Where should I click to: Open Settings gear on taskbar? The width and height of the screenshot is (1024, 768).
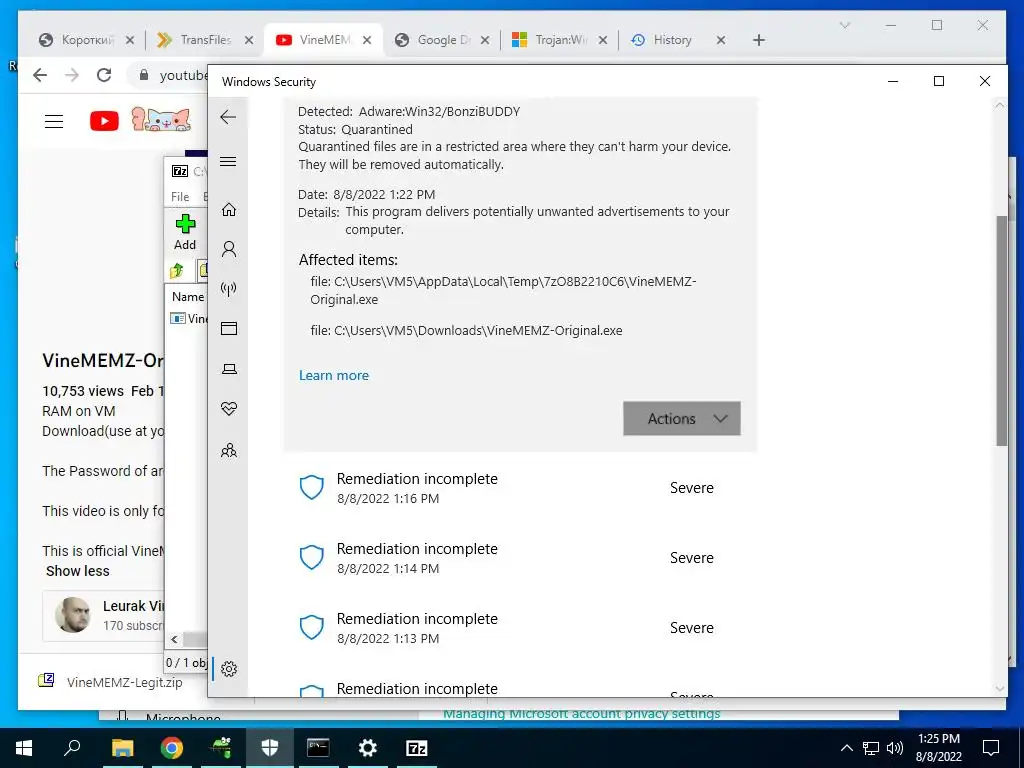click(x=368, y=748)
